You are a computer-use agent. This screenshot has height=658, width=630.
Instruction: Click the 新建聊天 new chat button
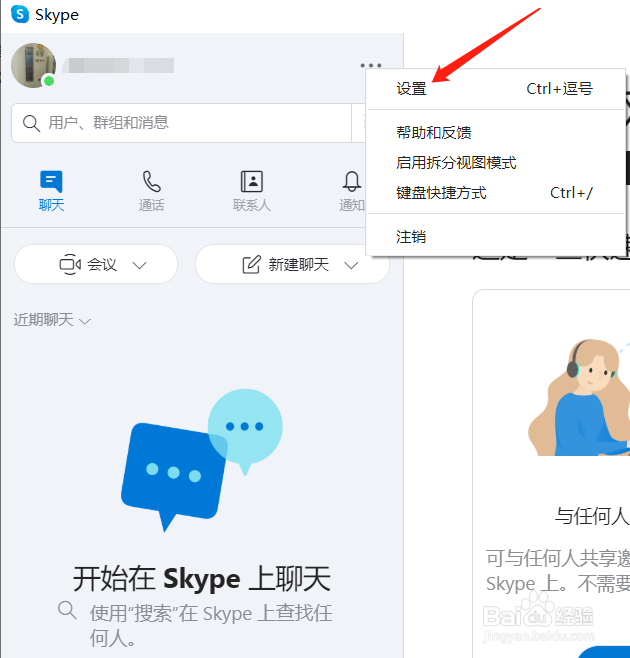coord(293,264)
